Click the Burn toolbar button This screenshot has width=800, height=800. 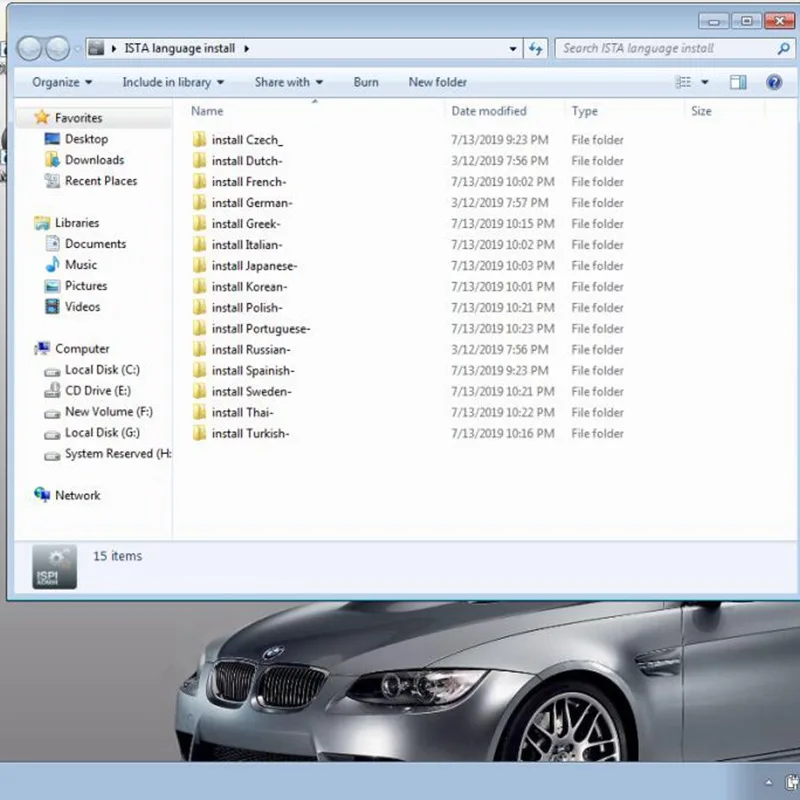coord(366,82)
